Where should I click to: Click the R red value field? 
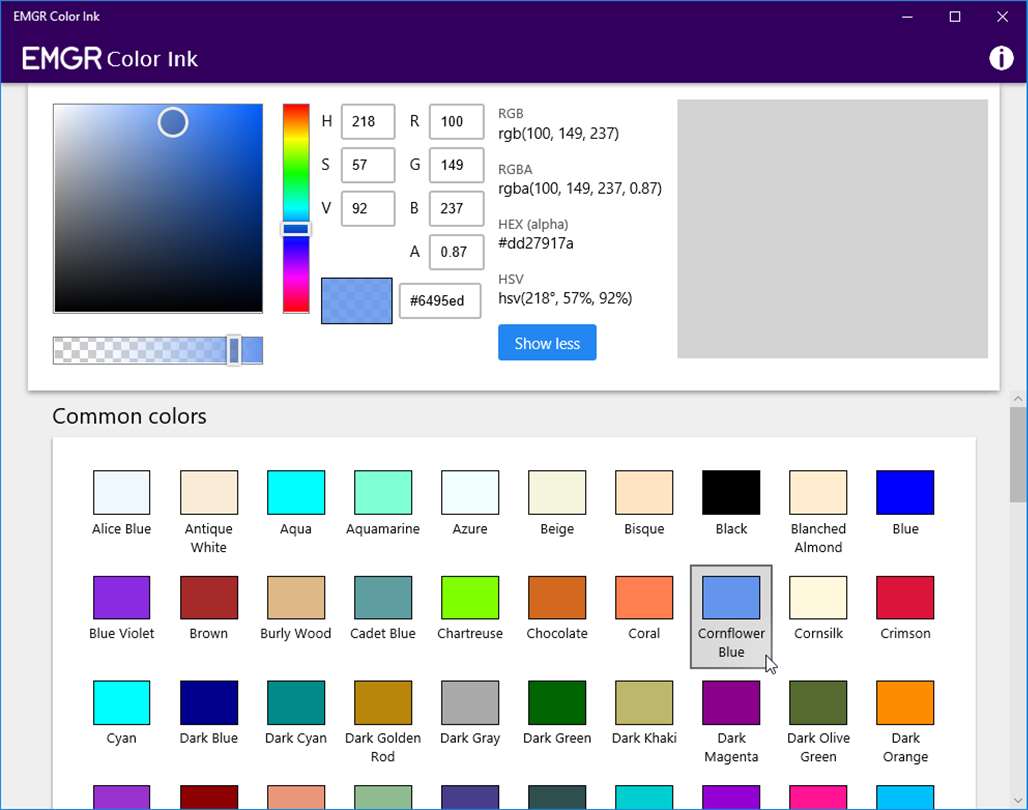point(456,121)
